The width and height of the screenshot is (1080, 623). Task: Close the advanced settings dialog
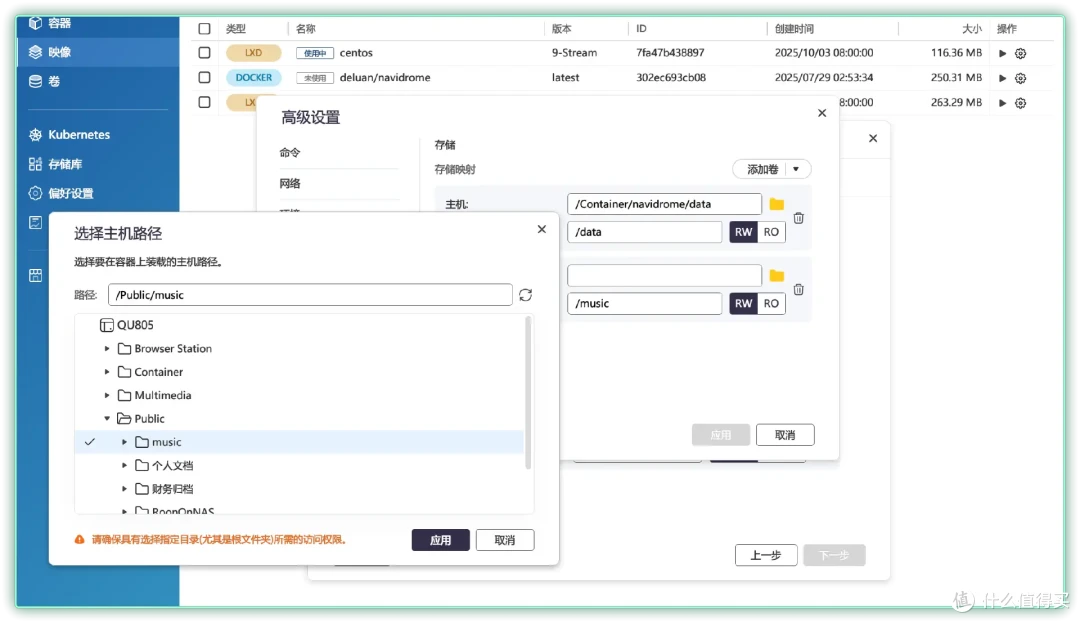pos(822,113)
